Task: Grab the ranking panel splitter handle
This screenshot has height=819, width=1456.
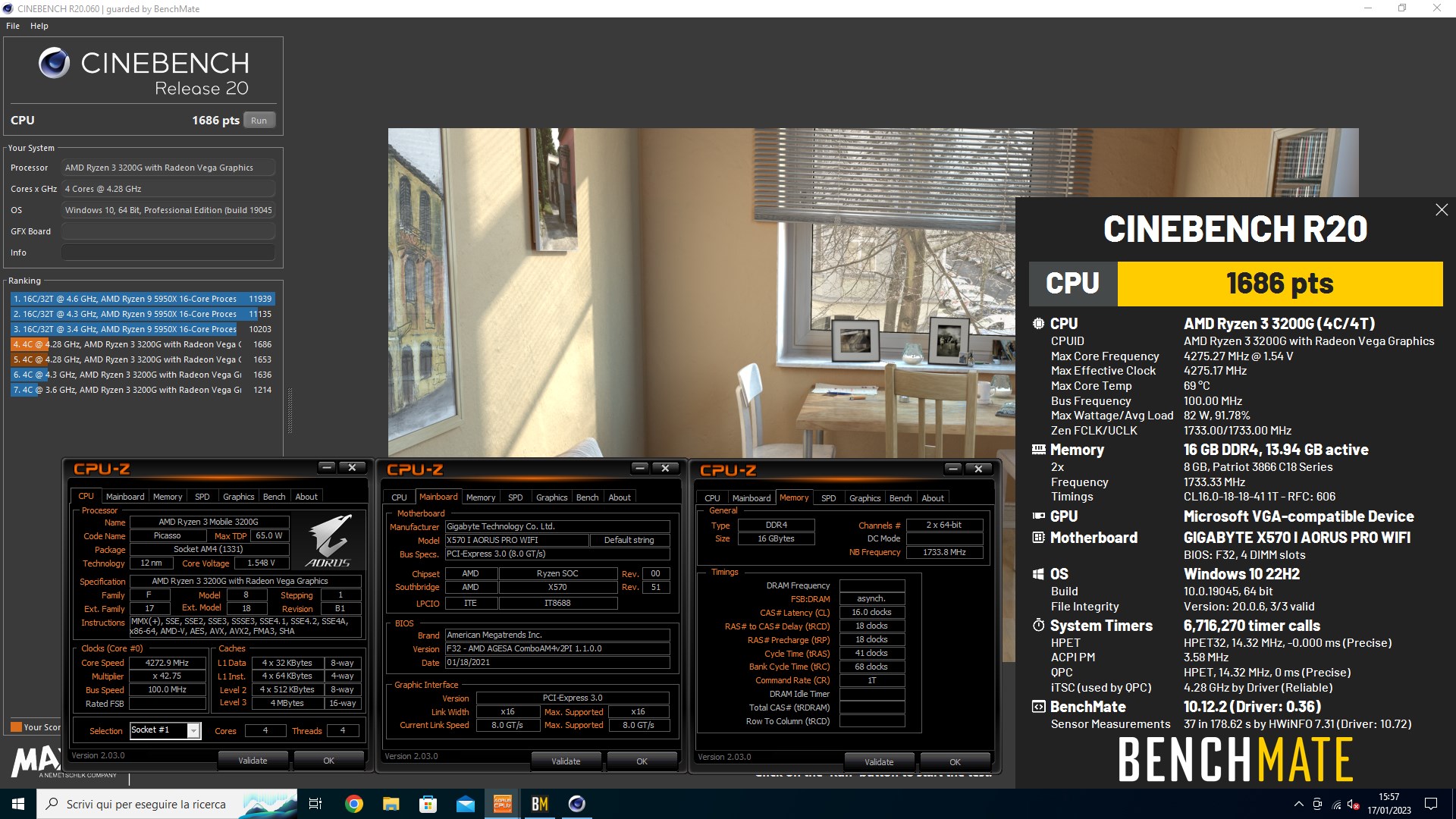Action: (290, 410)
